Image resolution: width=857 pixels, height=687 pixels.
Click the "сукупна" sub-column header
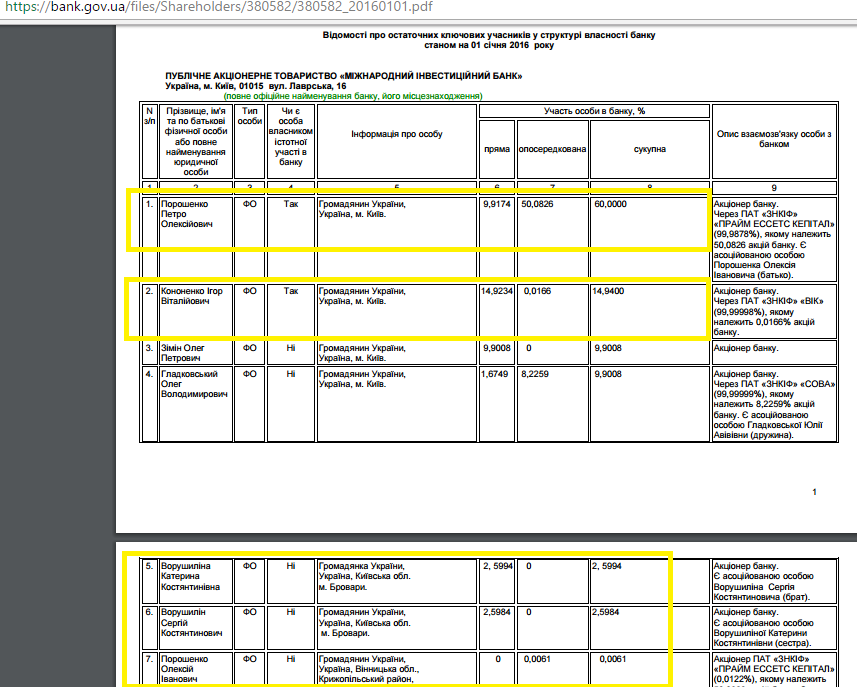tap(649, 149)
